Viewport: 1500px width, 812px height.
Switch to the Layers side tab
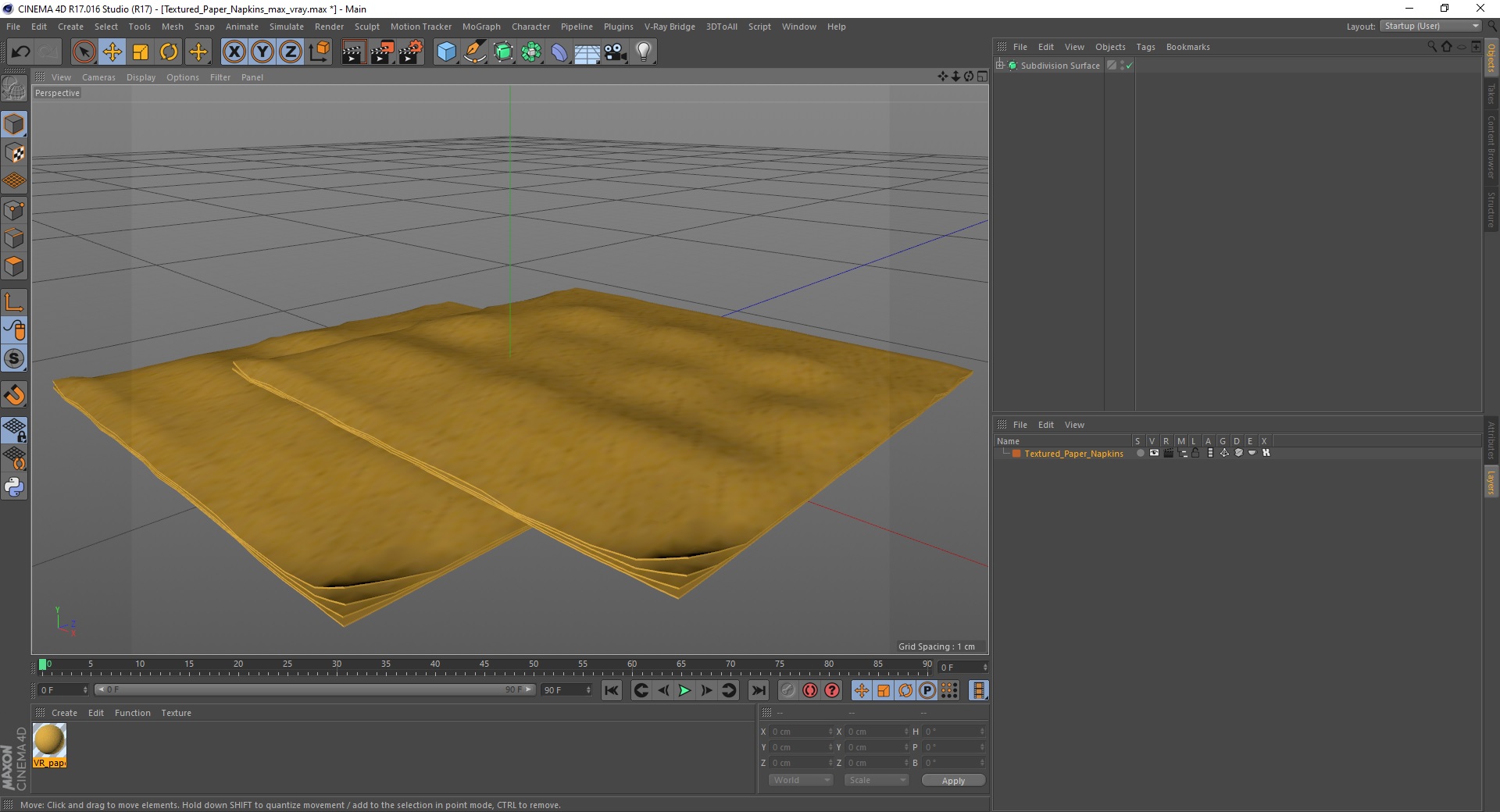point(1491,482)
